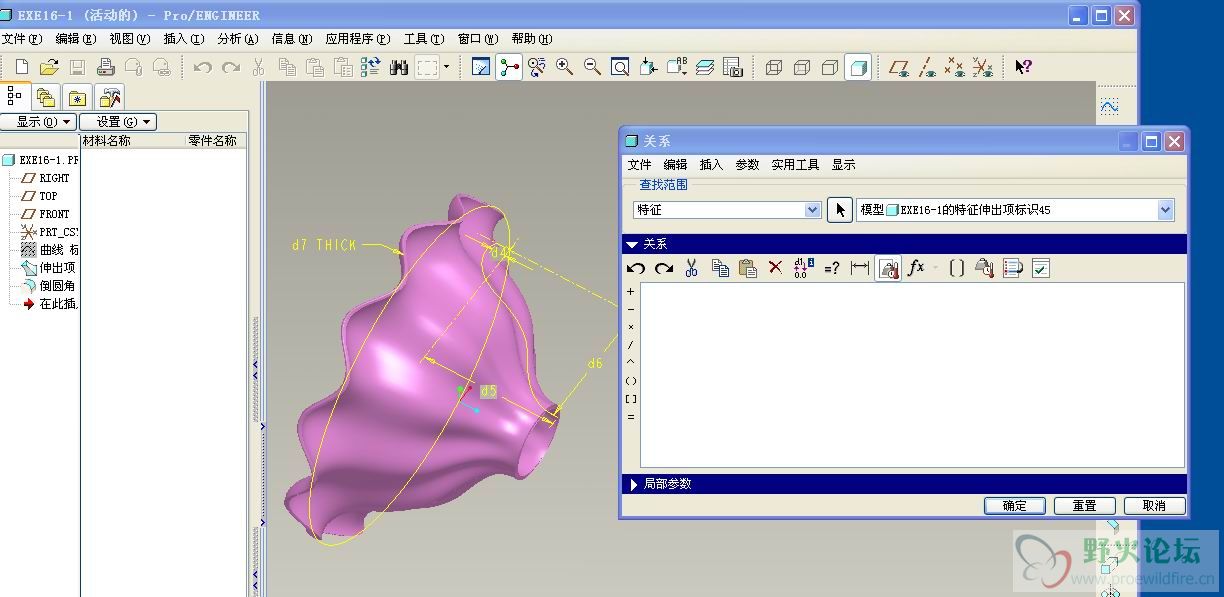Click the verify relations checkmark icon
1224x597 pixels.
[1040, 268]
